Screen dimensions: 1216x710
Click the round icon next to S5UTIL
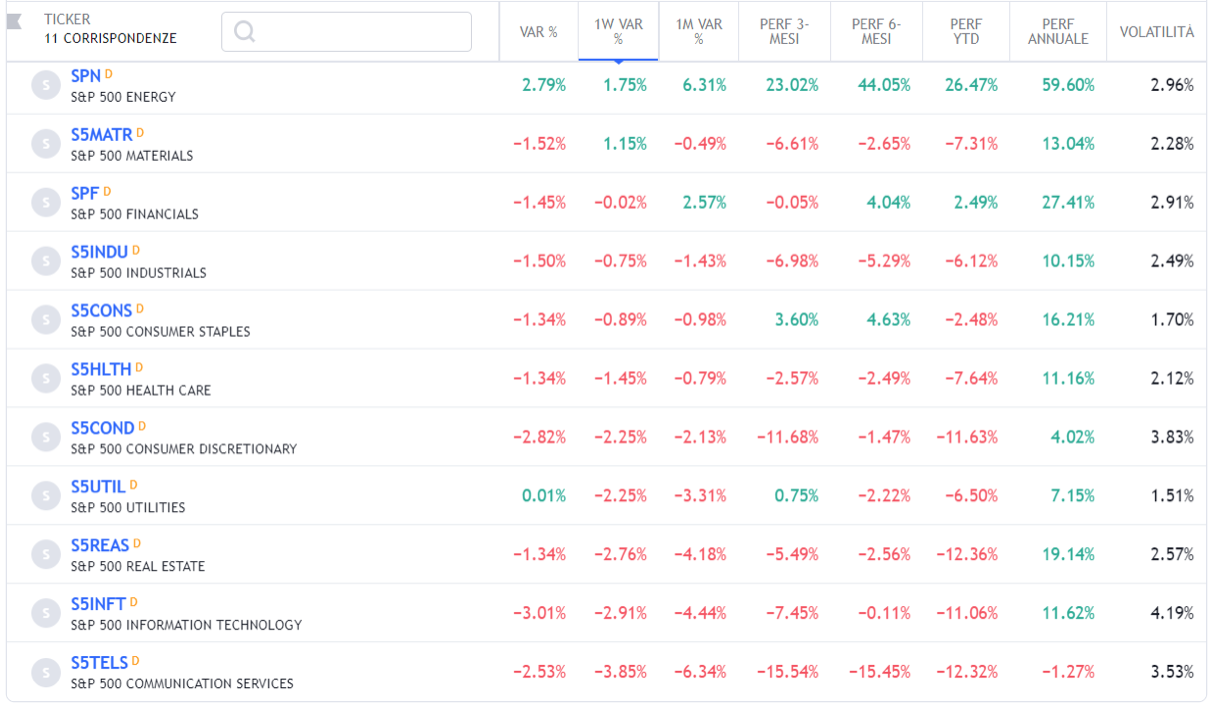(46, 495)
